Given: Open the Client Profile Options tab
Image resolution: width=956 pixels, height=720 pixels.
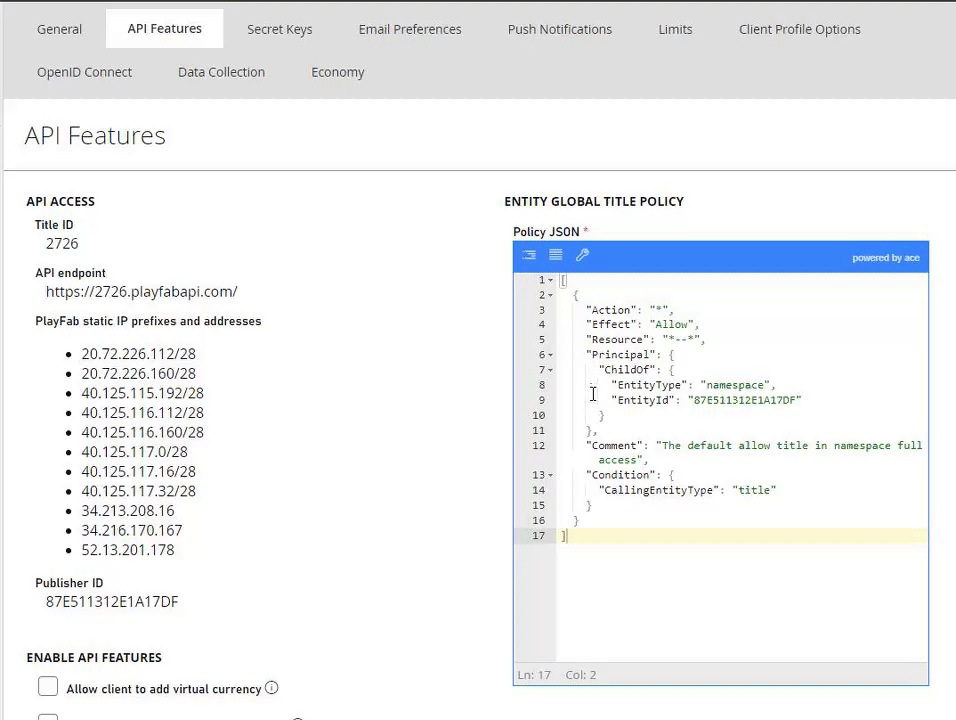Looking at the screenshot, I should coord(799,29).
